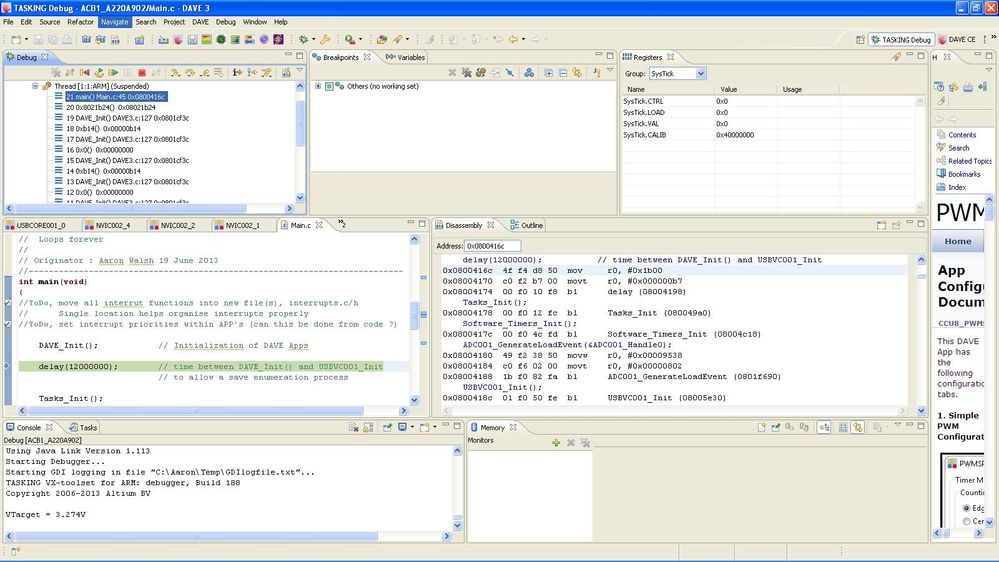Click the red Terminate icon in Debug view
The width and height of the screenshot is (999, 562).
click(x=142, y=73)
